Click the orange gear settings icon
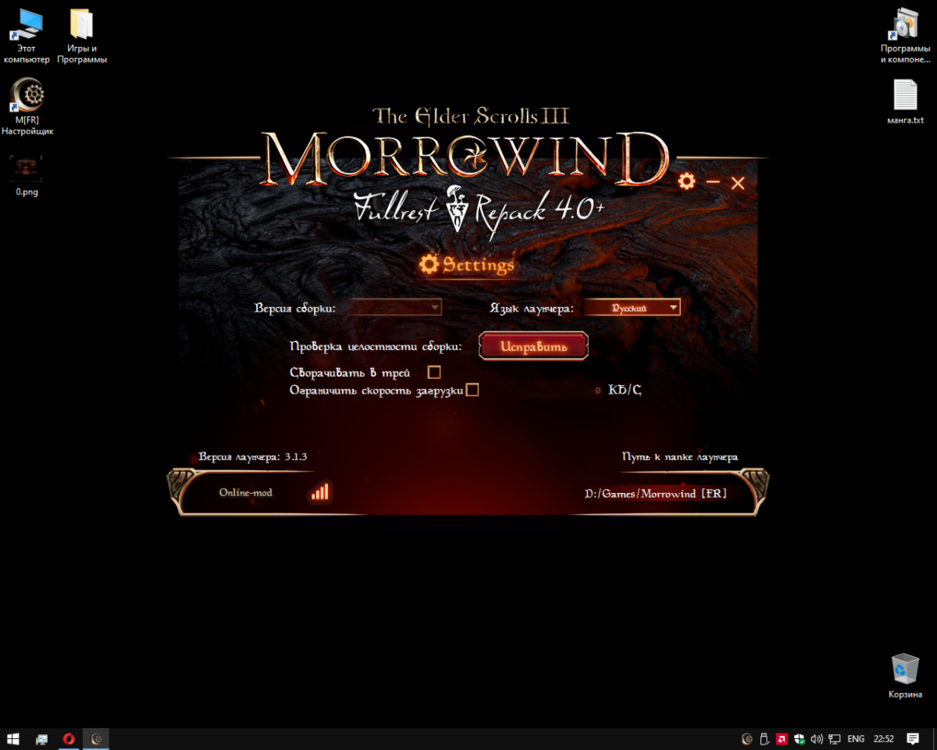This screenshot has width=937, height=750. [686, 181]
